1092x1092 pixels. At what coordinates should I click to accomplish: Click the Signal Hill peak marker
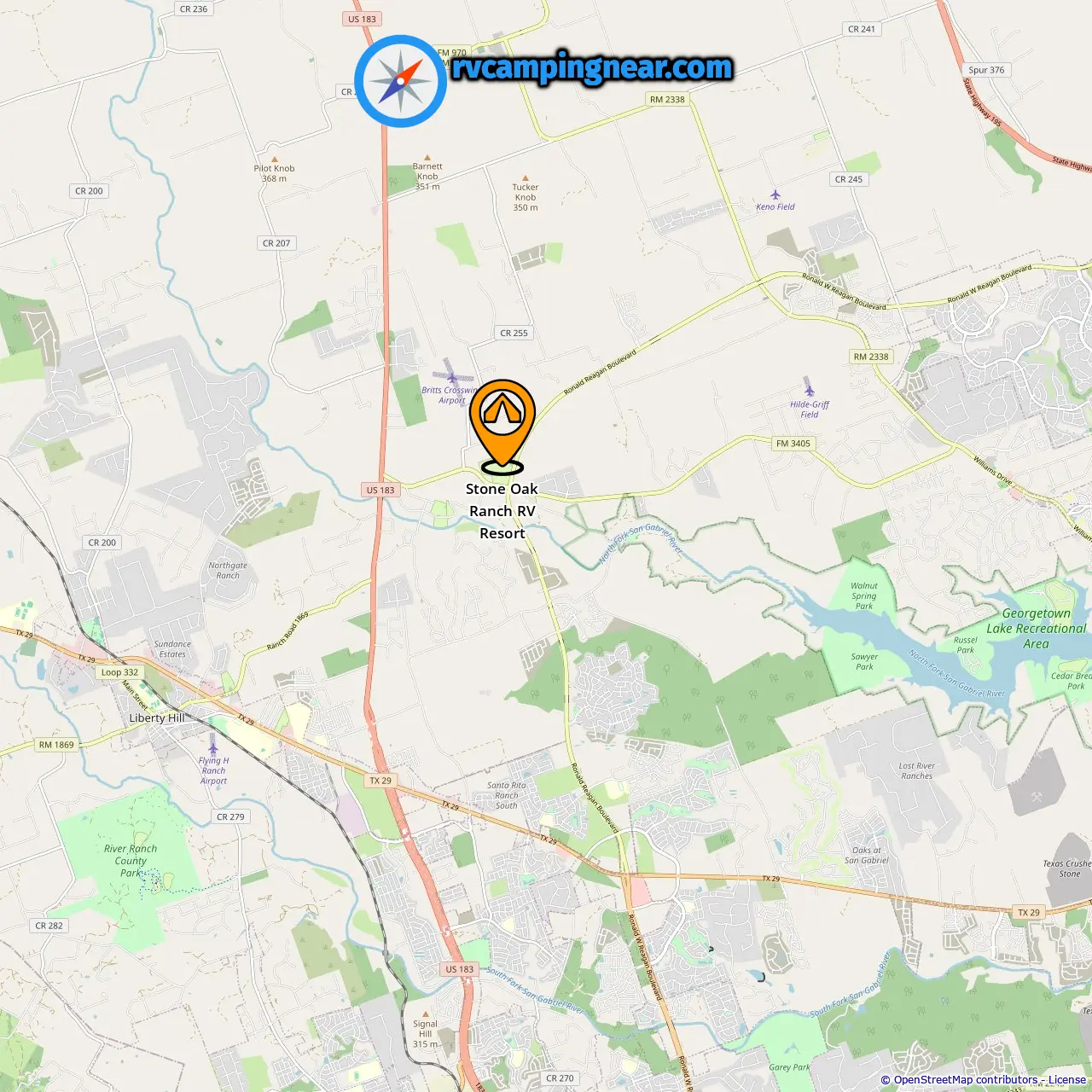tap(426, 1014)
